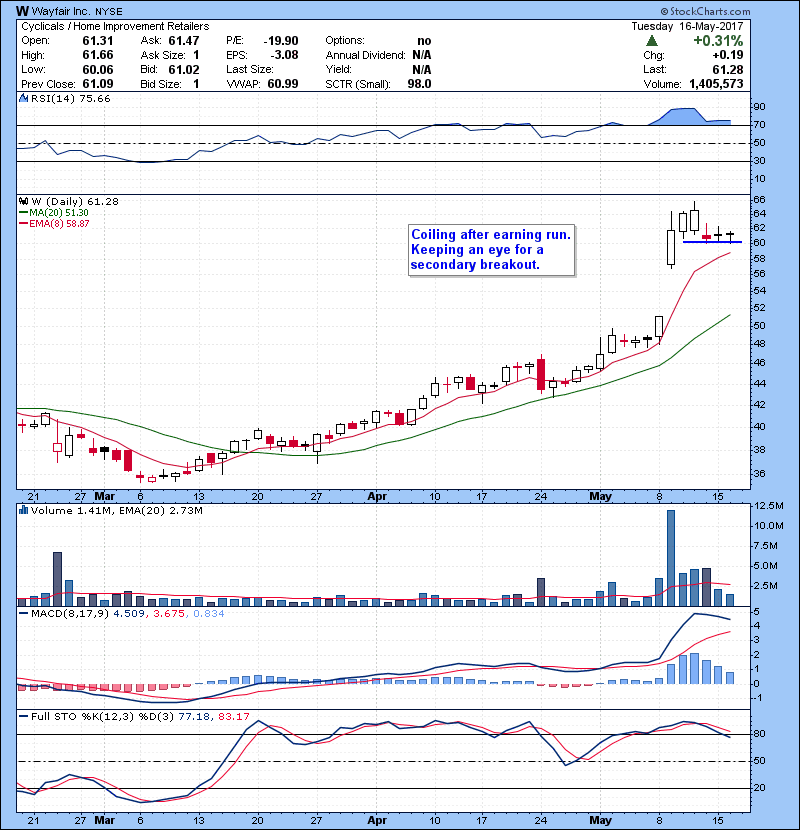Click the MACD histogram value 0.834
The height and width of the screenshot is (830, 800).
pos(209,614)
